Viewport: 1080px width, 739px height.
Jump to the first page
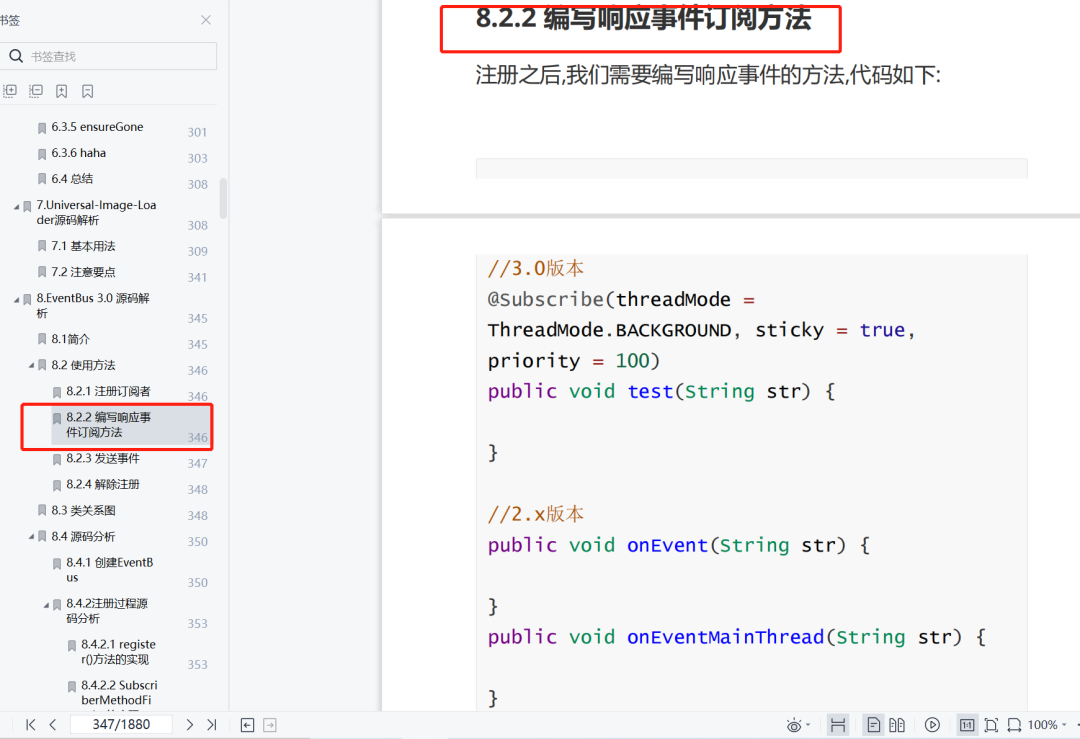(x=30, y=725)
